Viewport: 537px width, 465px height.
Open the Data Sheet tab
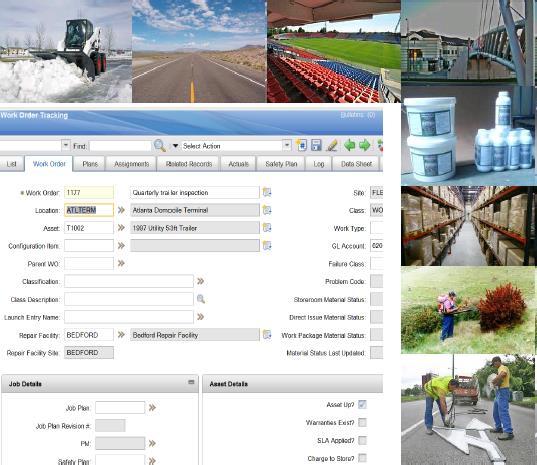click(x=356, y=164)
